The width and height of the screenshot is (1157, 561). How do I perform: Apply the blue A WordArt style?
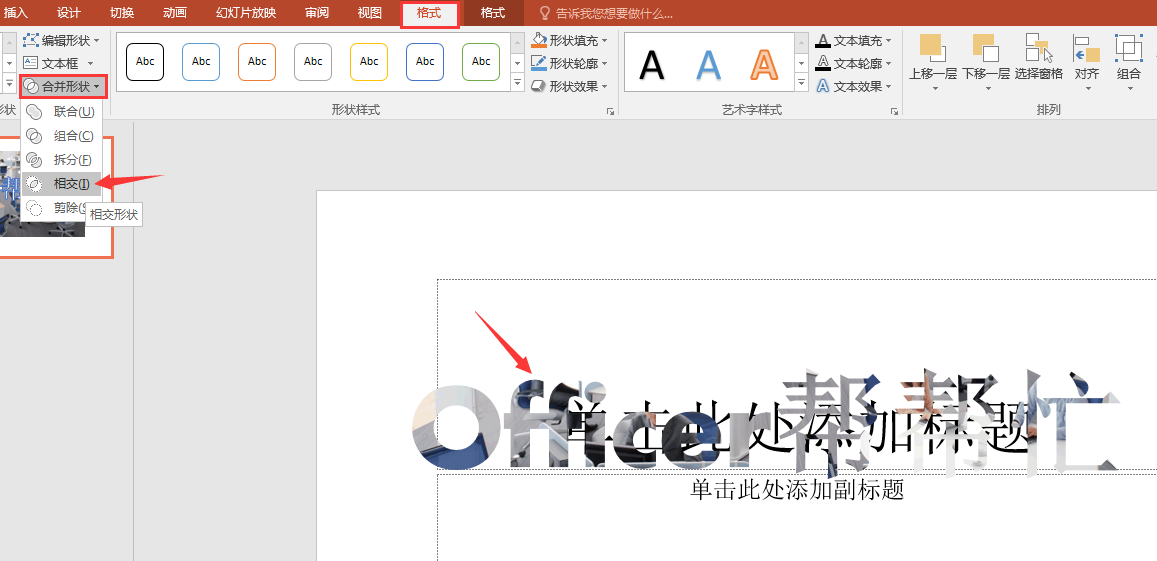tap(708, 64)
